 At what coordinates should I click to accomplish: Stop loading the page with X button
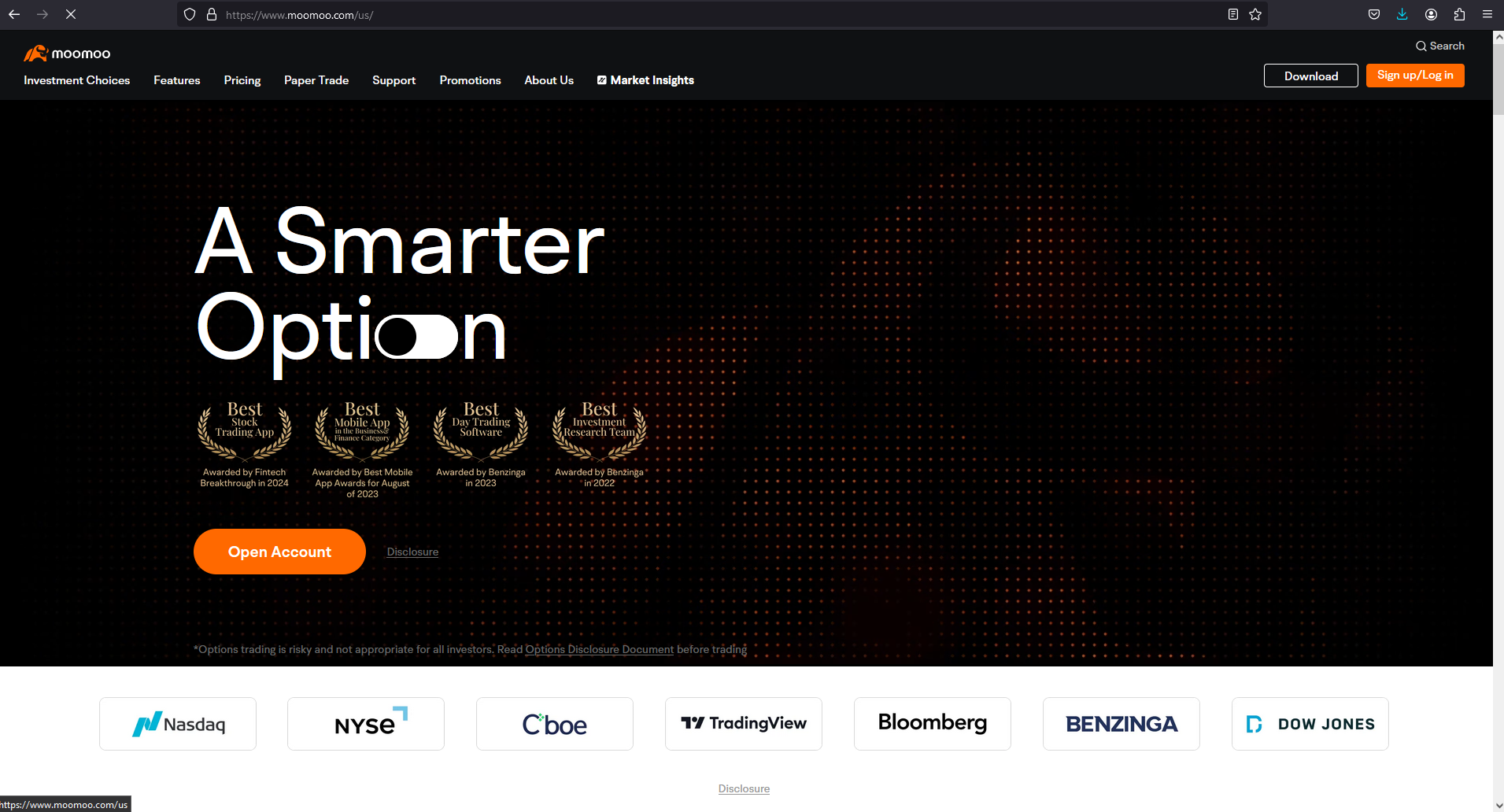[71, 14]
